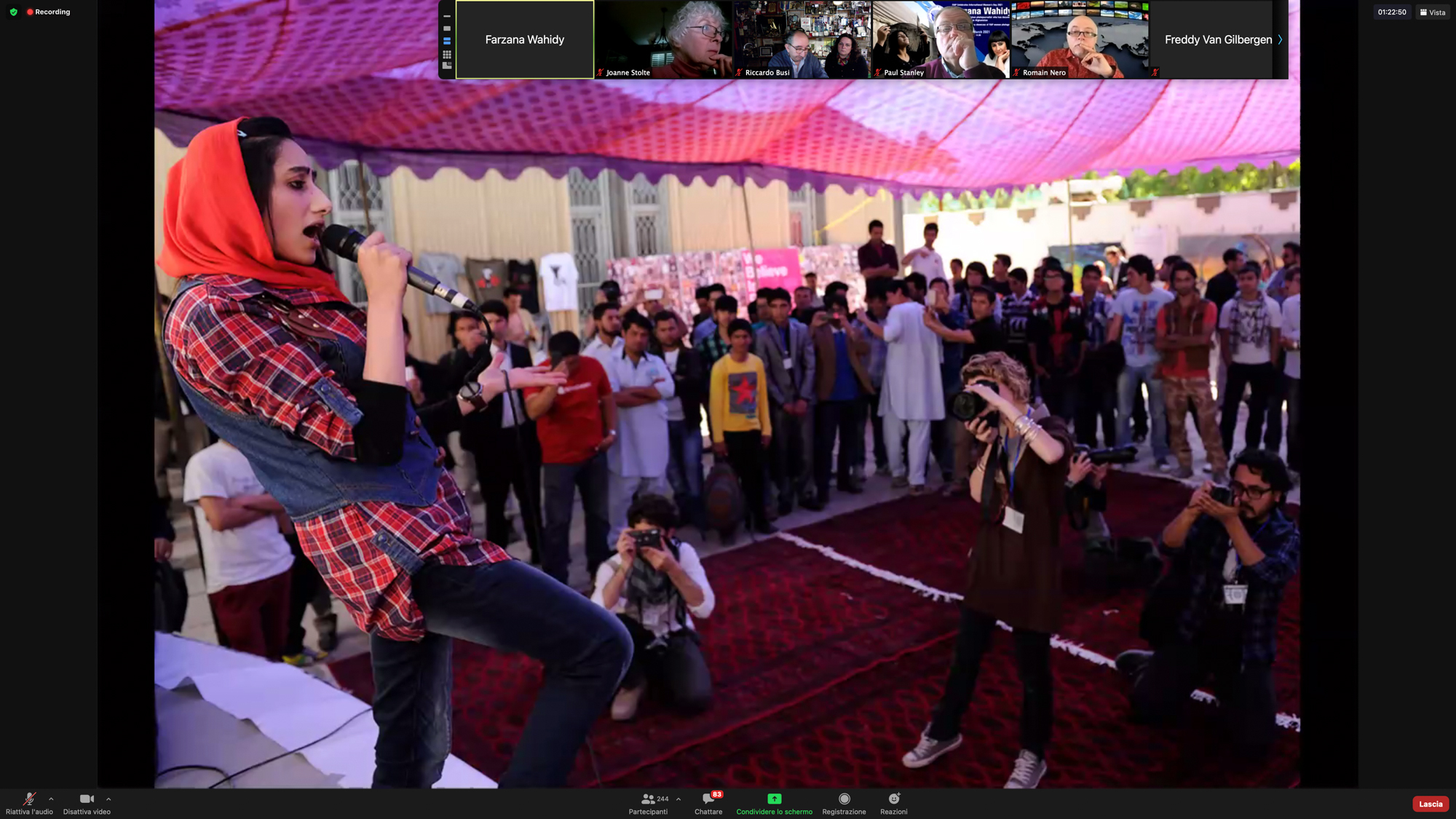Open the Partecipanti list icon

647,799
